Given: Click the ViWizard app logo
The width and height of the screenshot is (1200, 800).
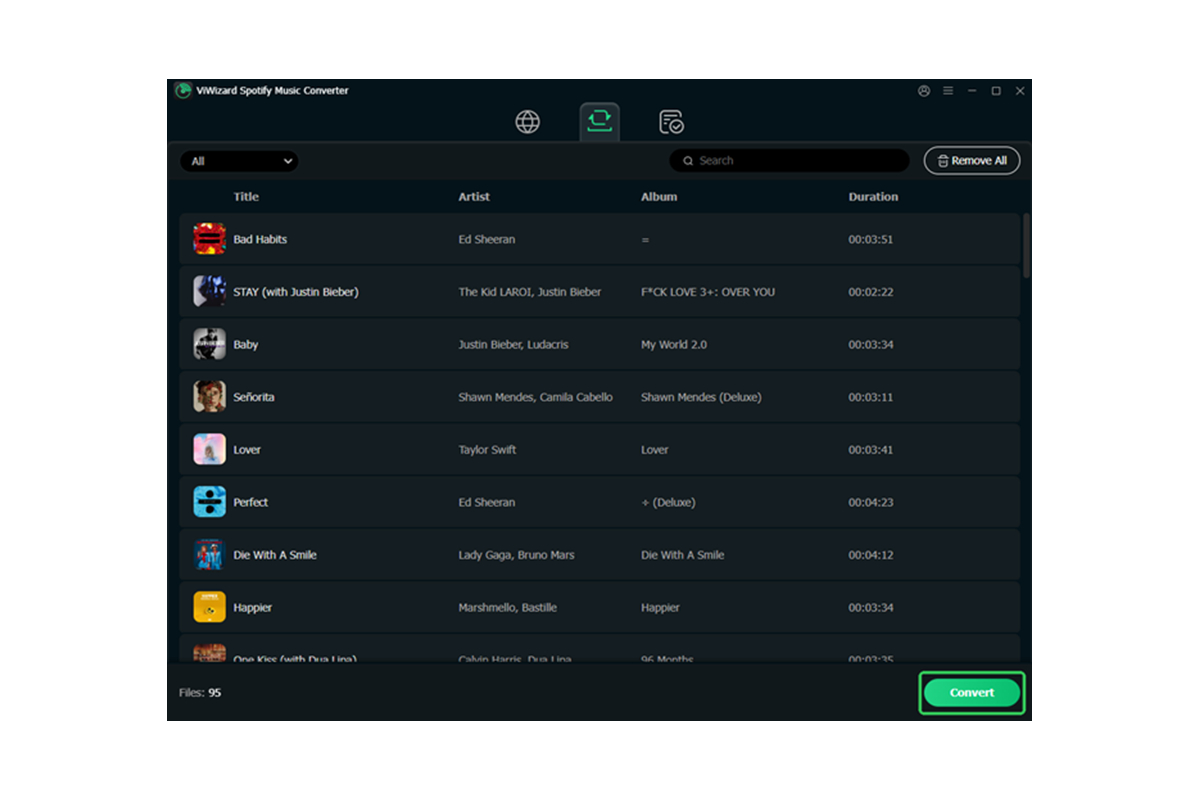Looking at the screenshot, I should 183,91.
